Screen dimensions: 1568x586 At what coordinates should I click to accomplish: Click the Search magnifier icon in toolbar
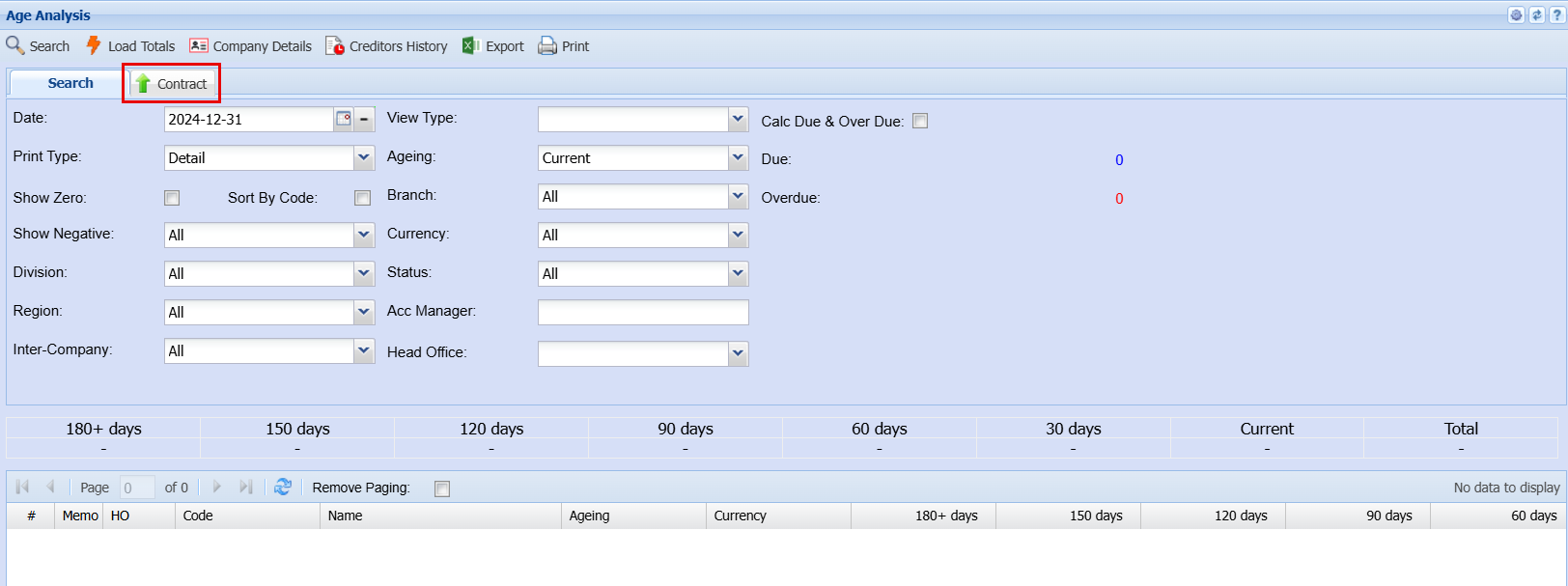point(15,45)
